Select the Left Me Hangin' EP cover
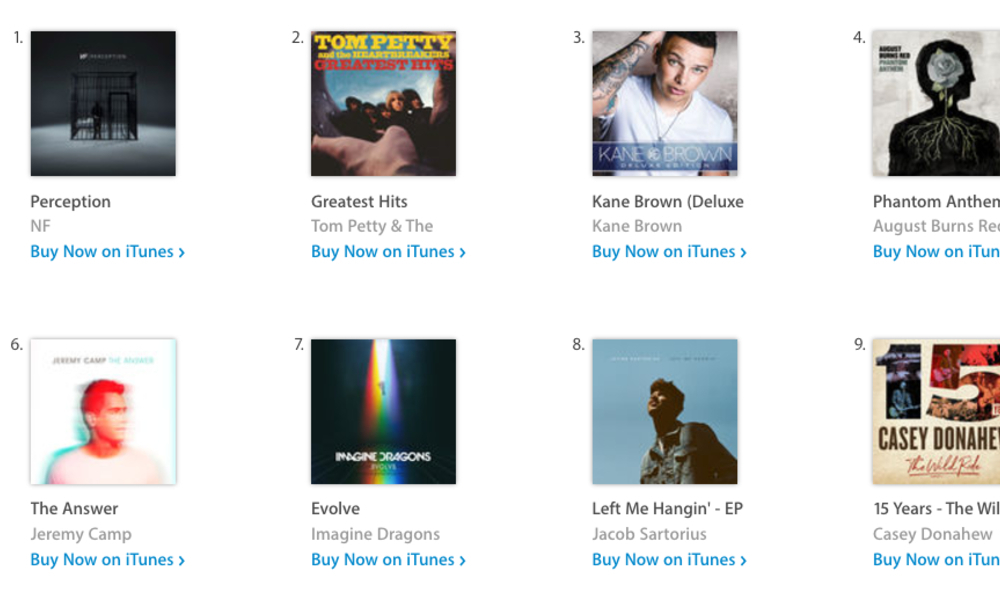1000x600 pixels. tap(665, 411)
